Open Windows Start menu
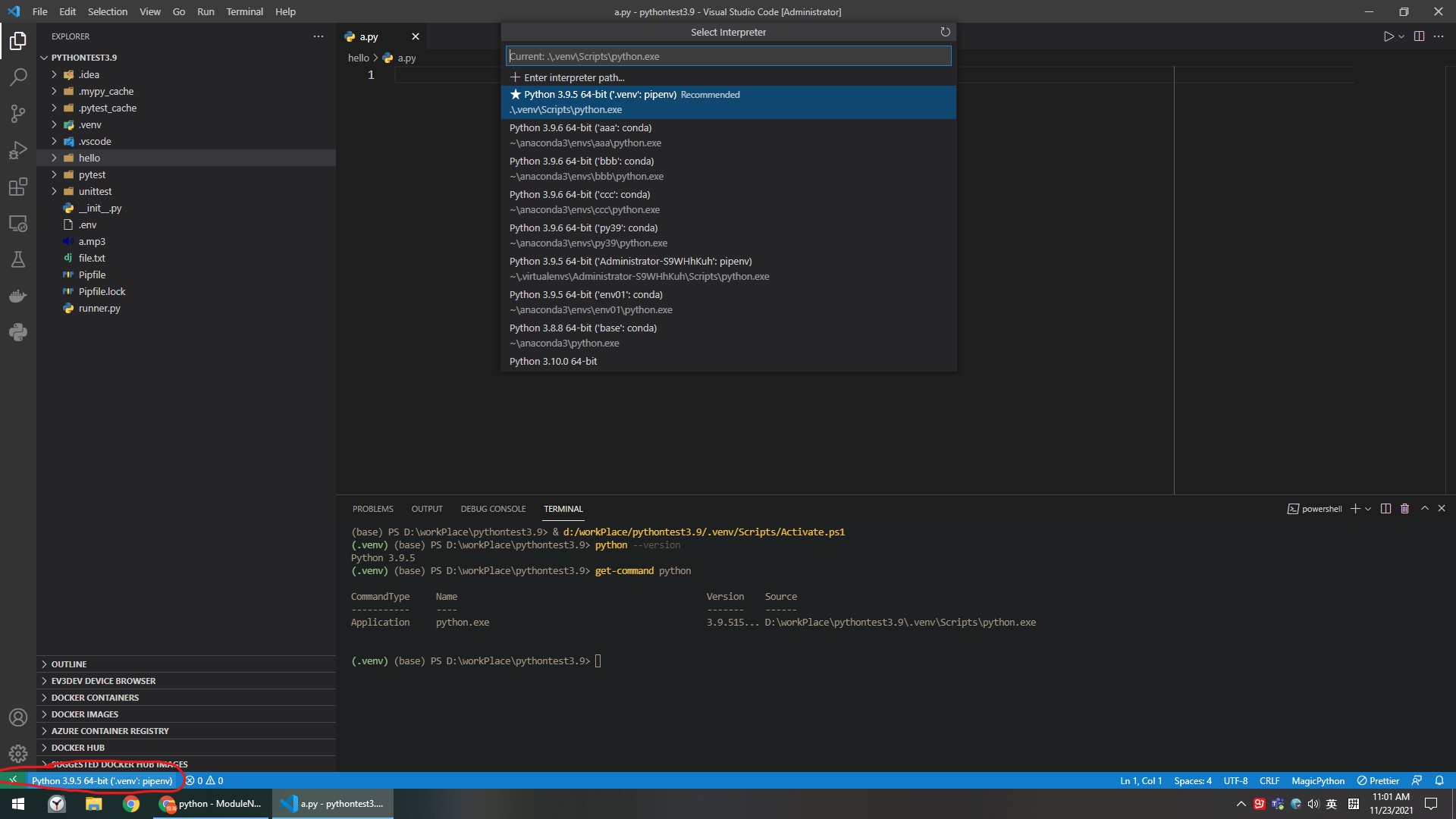The height and width of the screenshot is (819, 1456). pos(18,804)
